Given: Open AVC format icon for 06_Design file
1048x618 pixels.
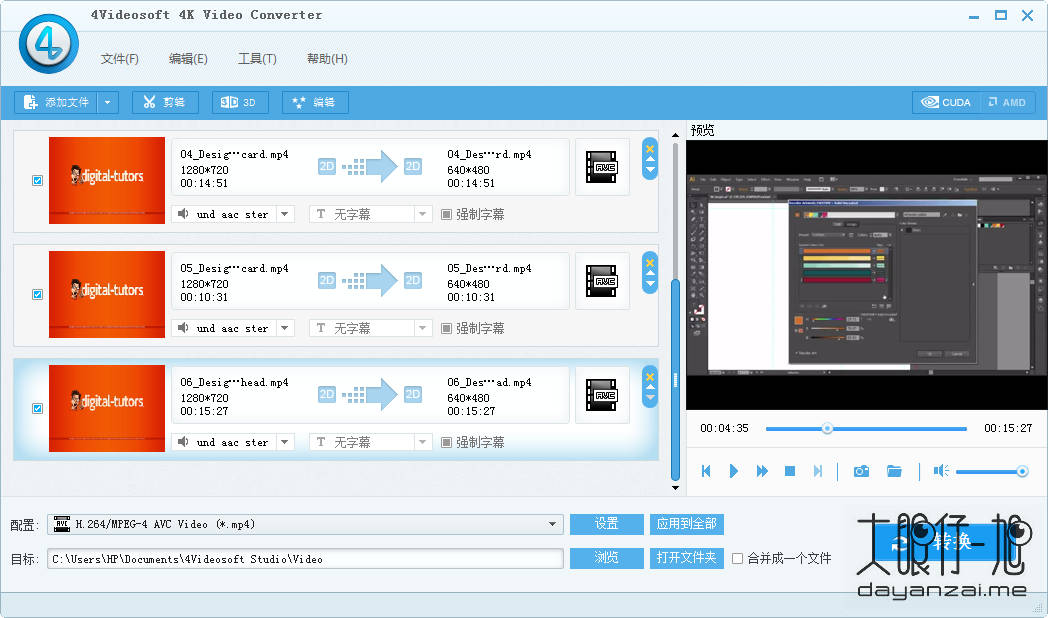Looking at the screenshot, I should [x=602, y=395].
